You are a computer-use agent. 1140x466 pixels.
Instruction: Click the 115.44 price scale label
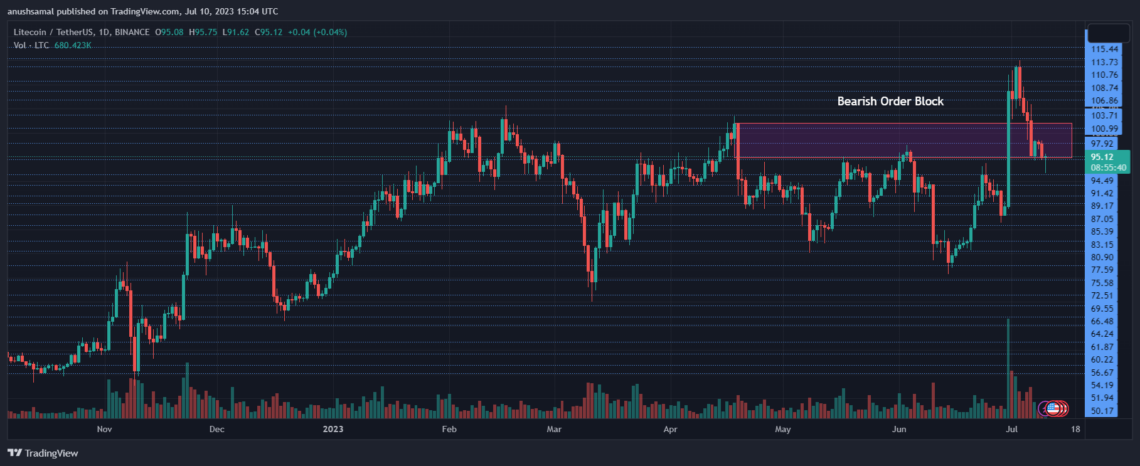coord(1105,49)
